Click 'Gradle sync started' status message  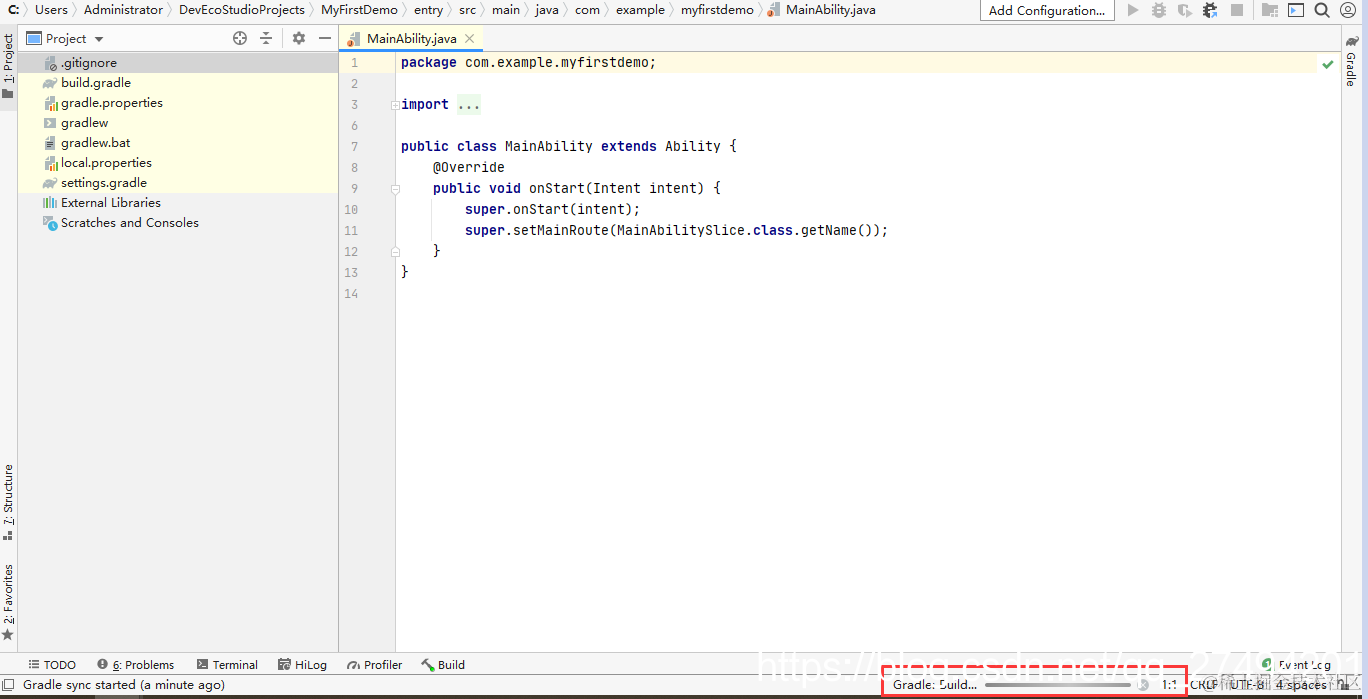pyautogui.click(x=124, y=685)
